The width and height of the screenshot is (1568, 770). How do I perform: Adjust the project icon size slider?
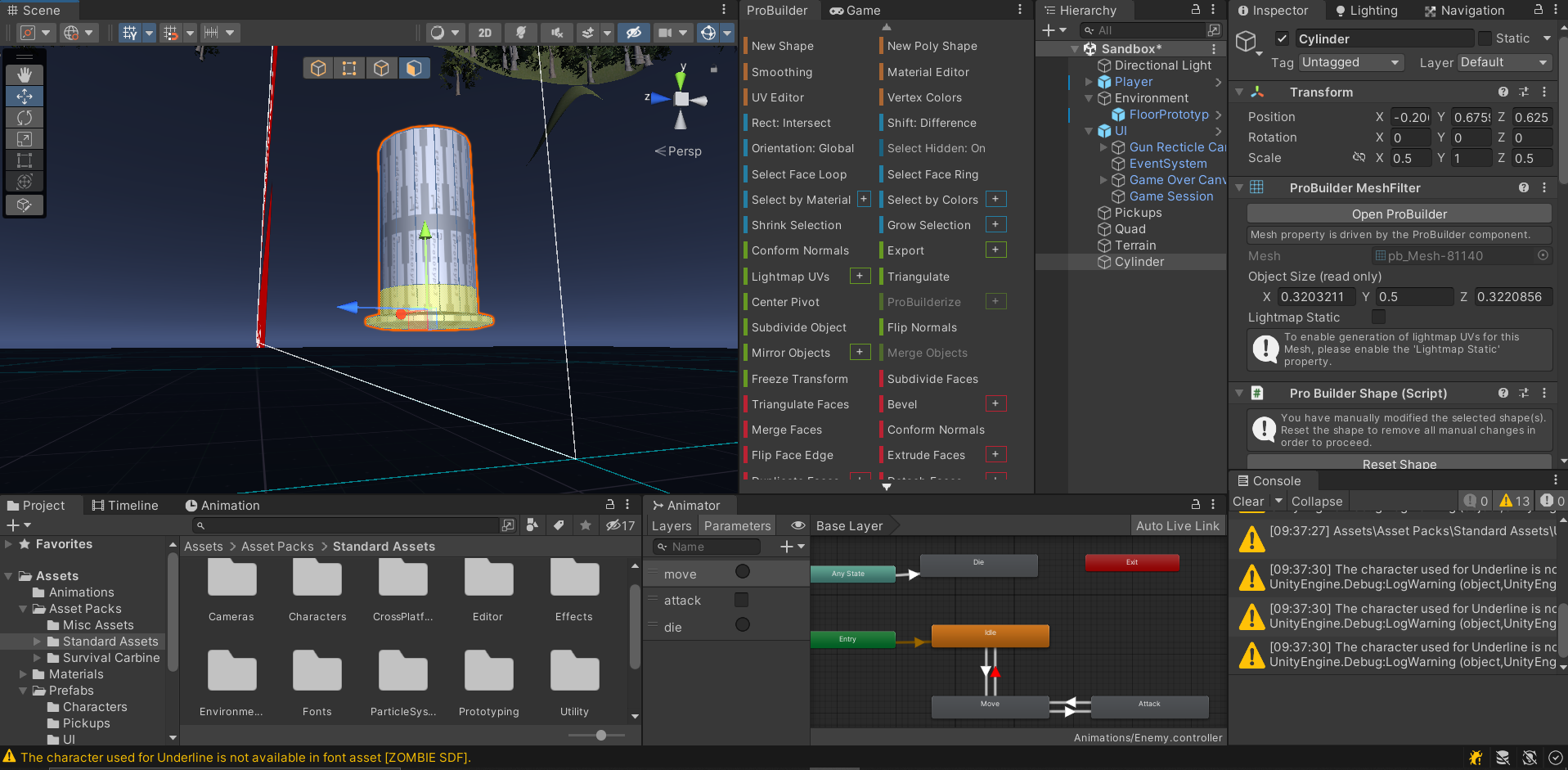coord(600,735)
